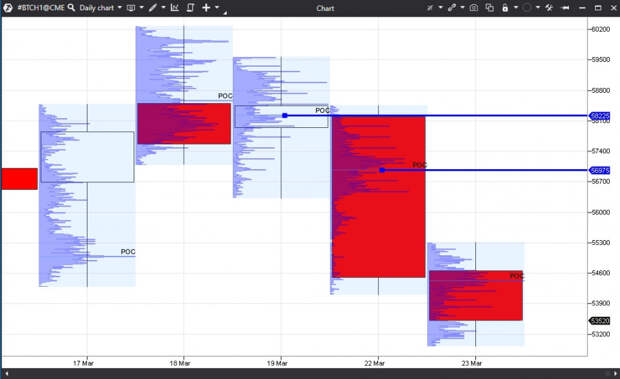
Task: Click the POC label on 18 Mar profile
Action: [x=225, y=96]
